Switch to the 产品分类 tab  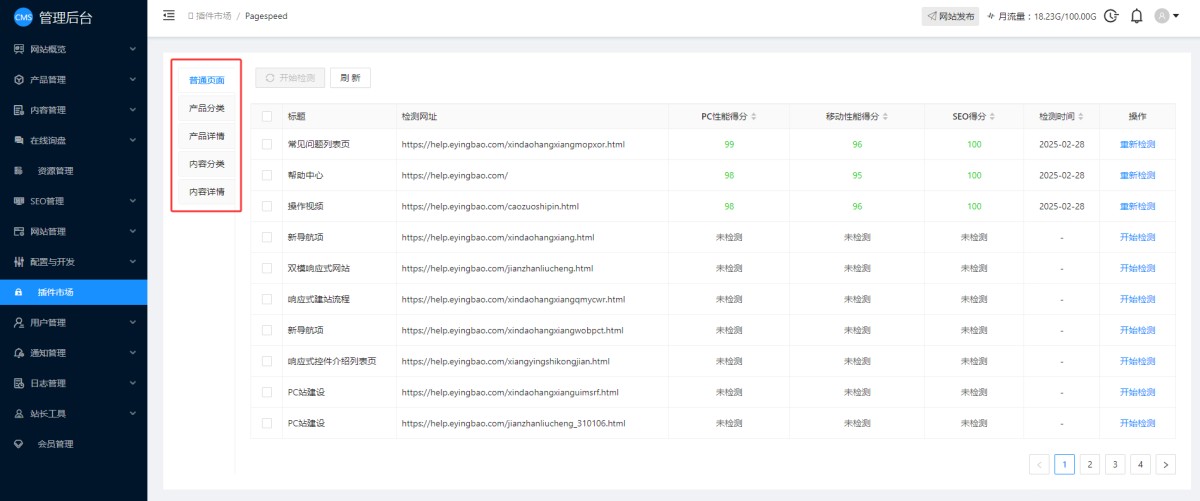pos(207,108)
